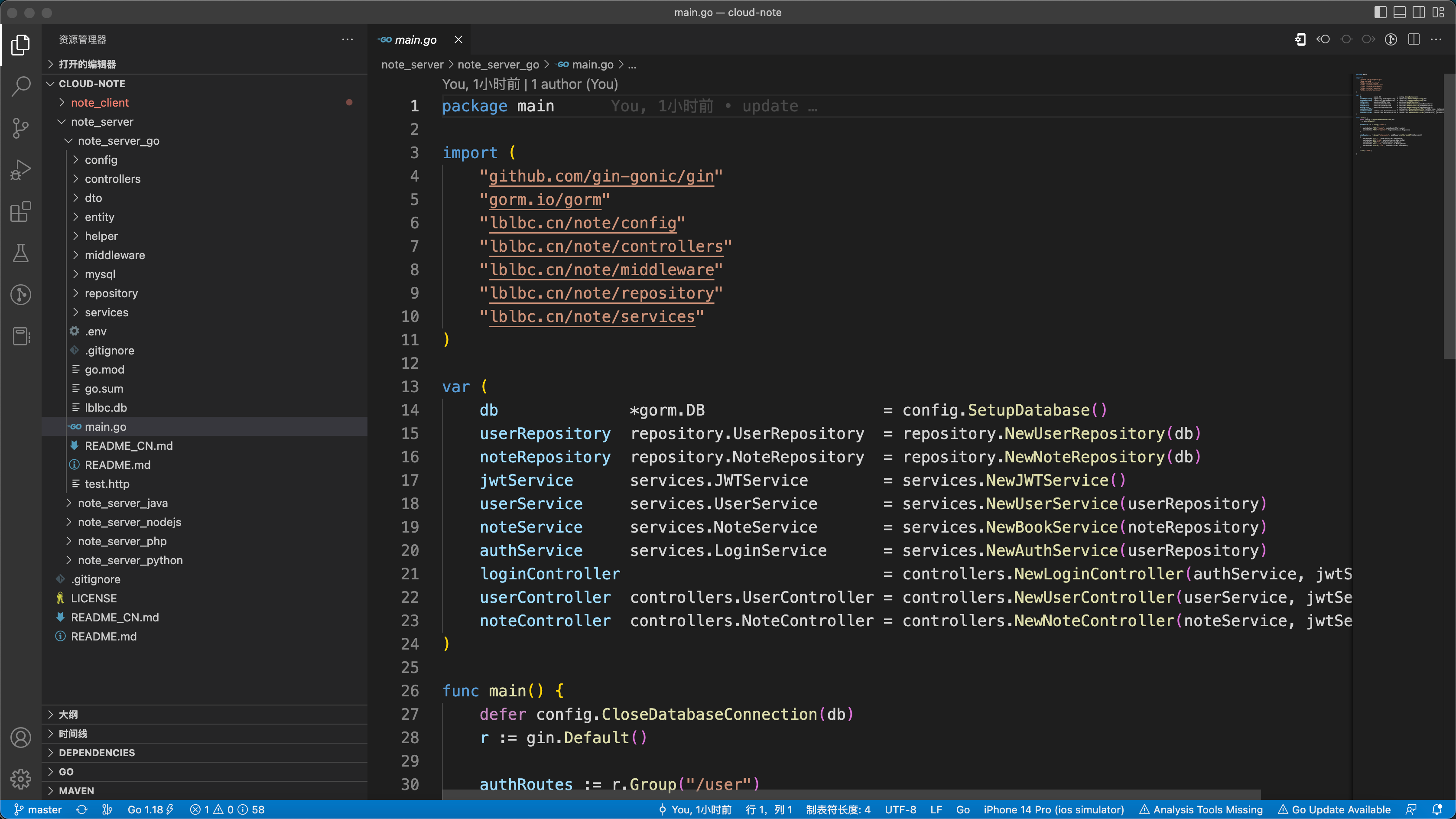Viewport: 1456px width, 819px height.
Task: Open the Extensions view
Action: click(x=21, y=211)
